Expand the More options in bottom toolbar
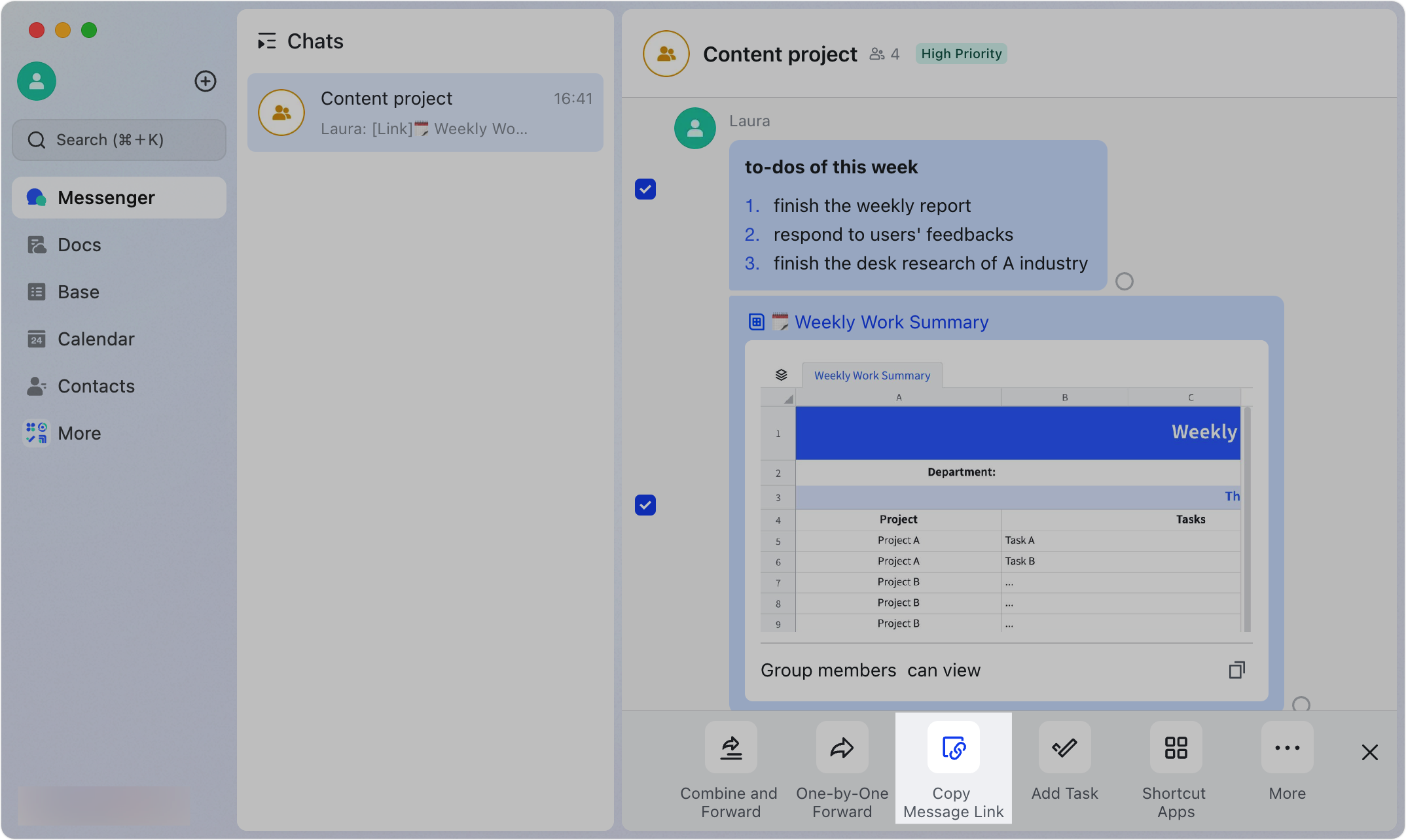Screen dimensions: 1406x840 click(x=1287, y=748)
